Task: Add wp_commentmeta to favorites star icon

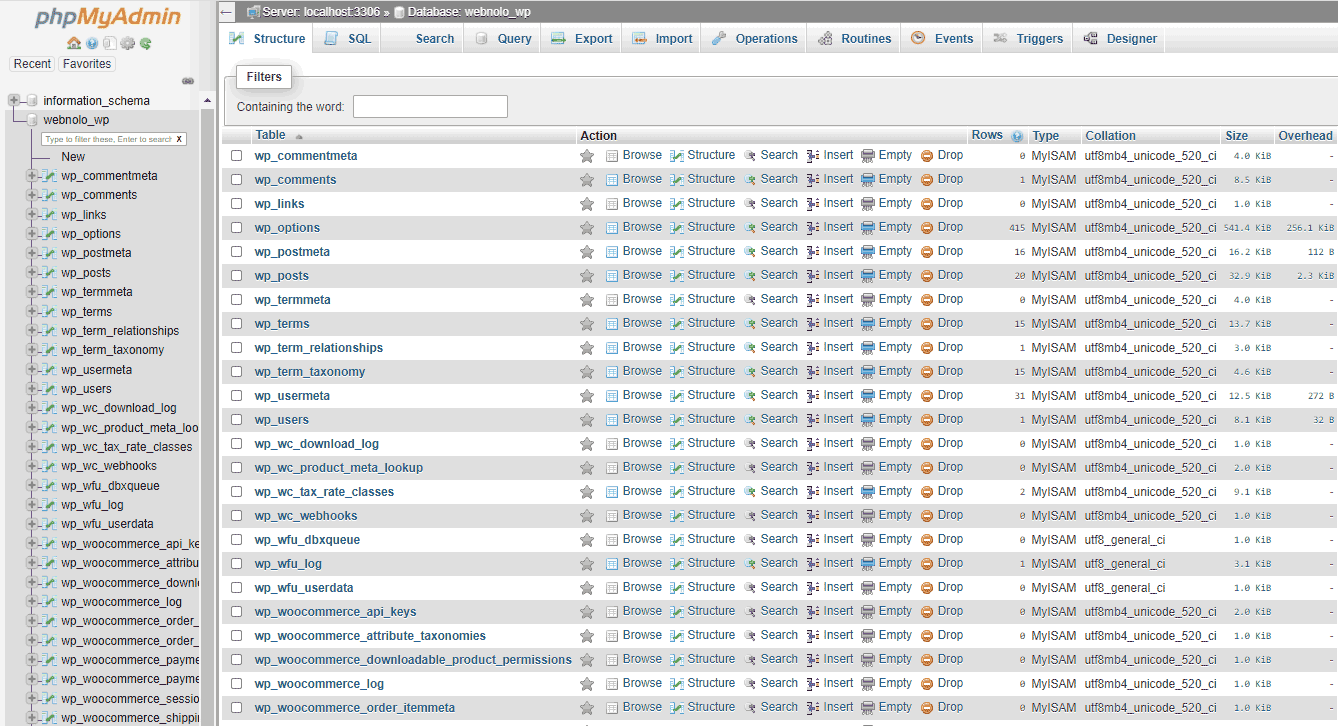Action: pyautogui.click(x=587, y=156)
